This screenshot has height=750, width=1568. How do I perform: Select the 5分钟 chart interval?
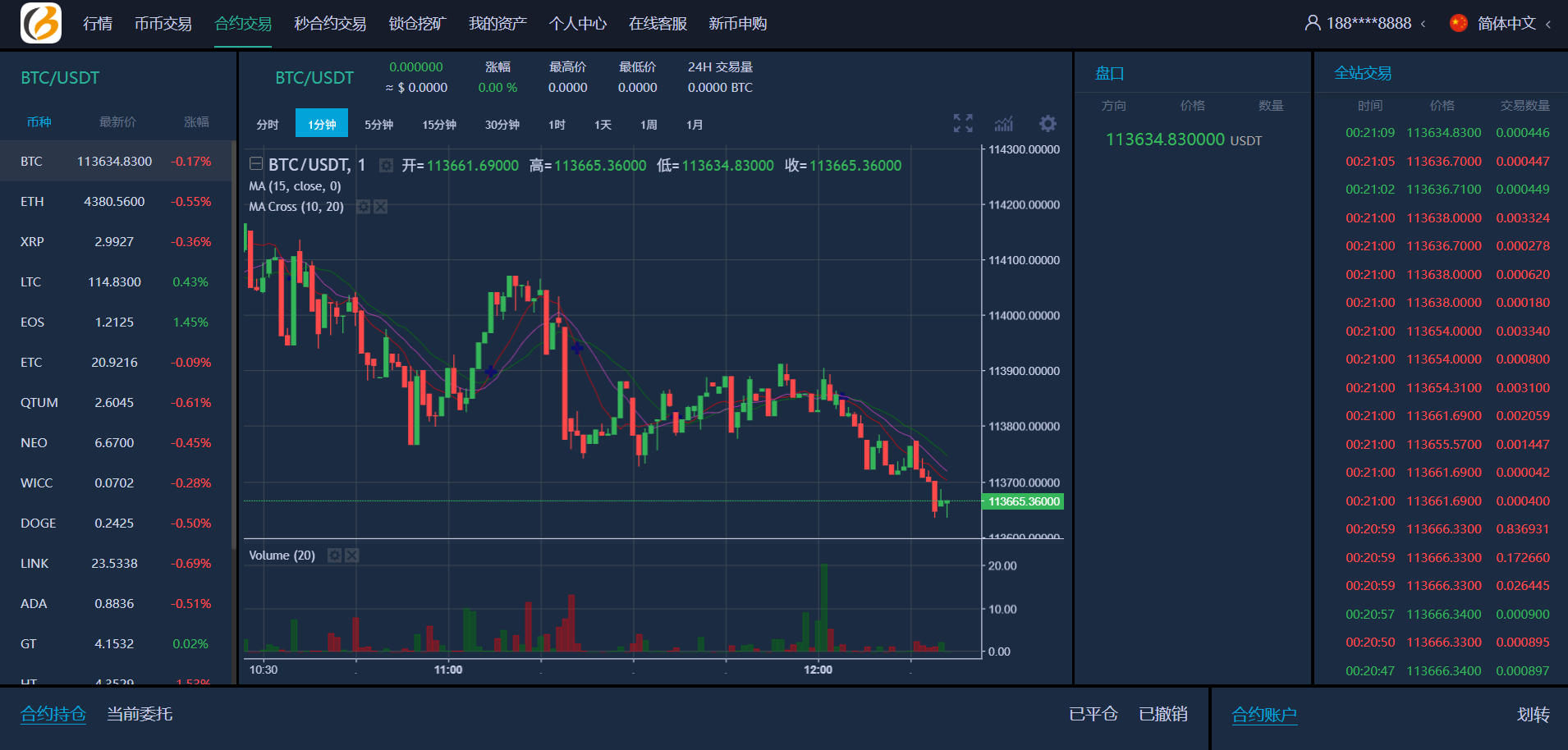[378, 125]
